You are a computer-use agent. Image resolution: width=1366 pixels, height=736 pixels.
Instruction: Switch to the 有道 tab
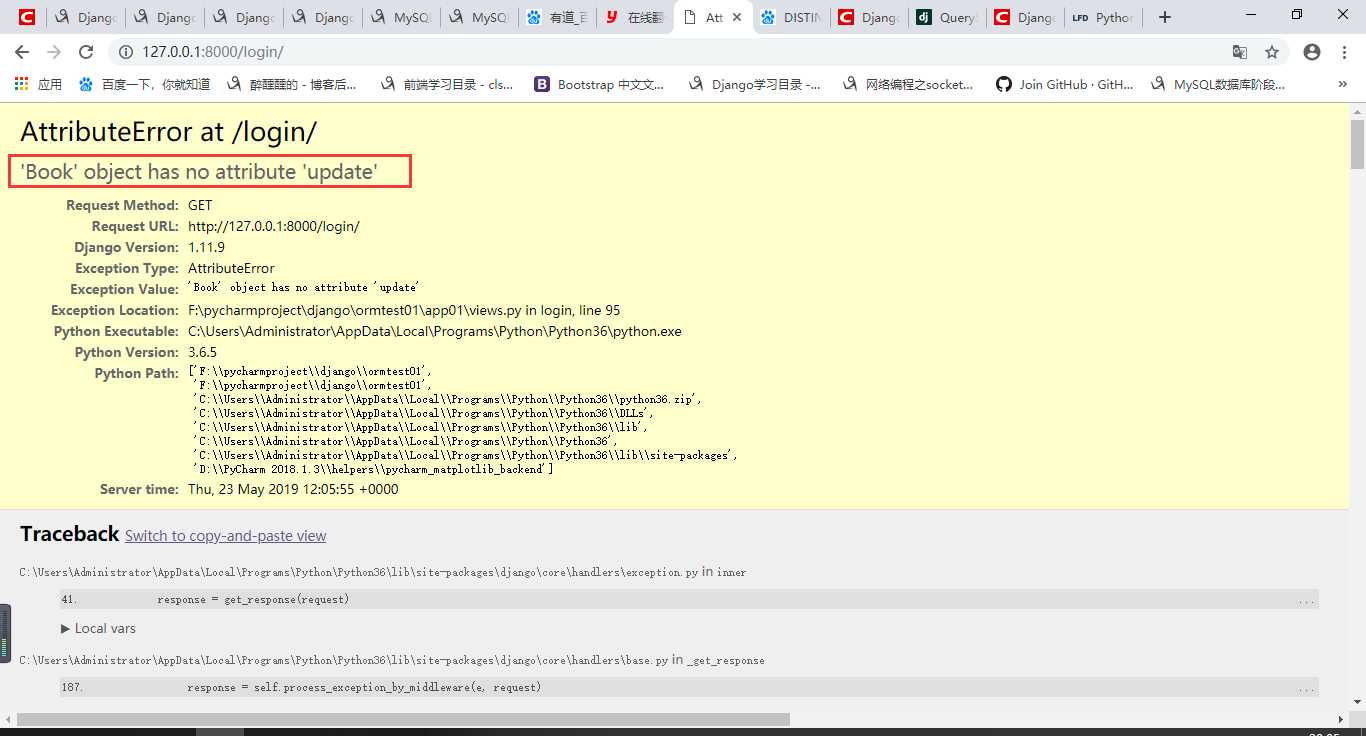556,17
